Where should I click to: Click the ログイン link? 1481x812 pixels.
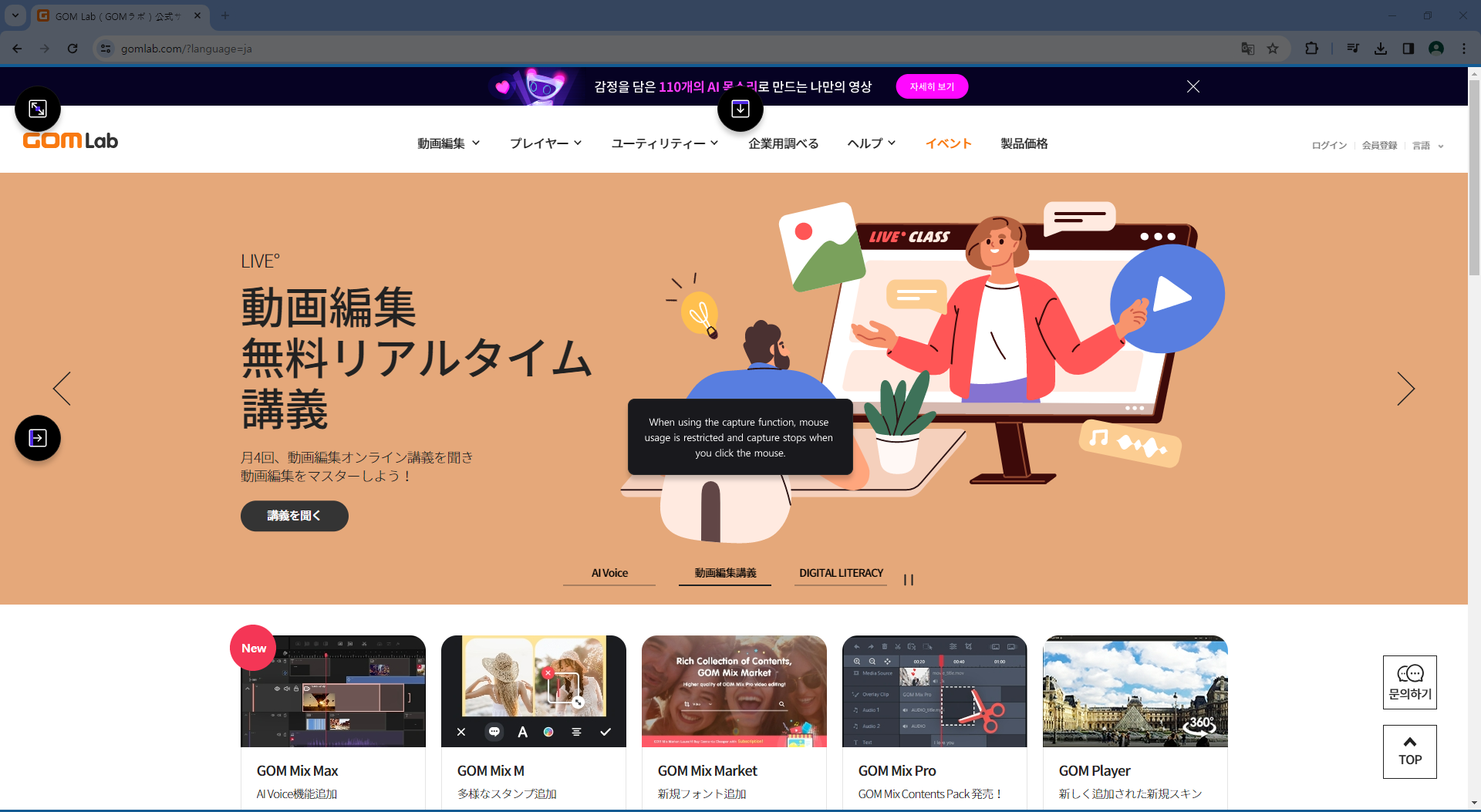(1328, 146)
